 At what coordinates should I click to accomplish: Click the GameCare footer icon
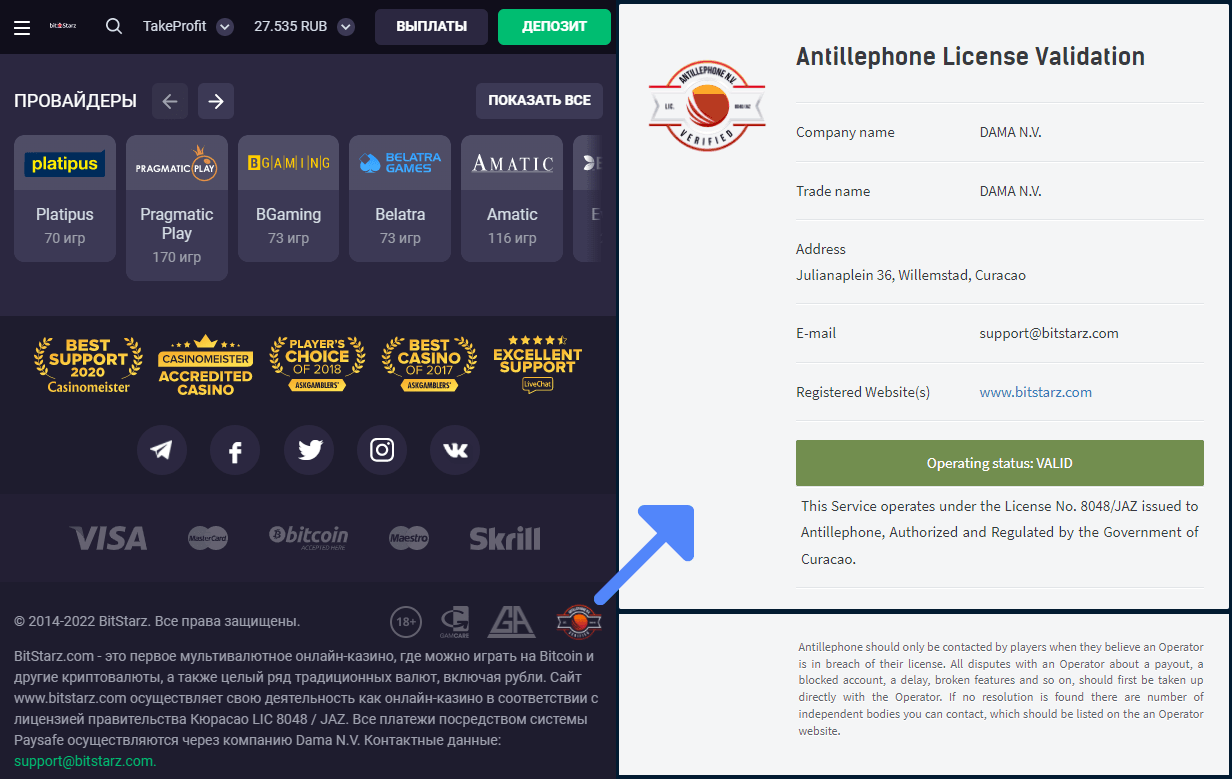tap(455, 622)
